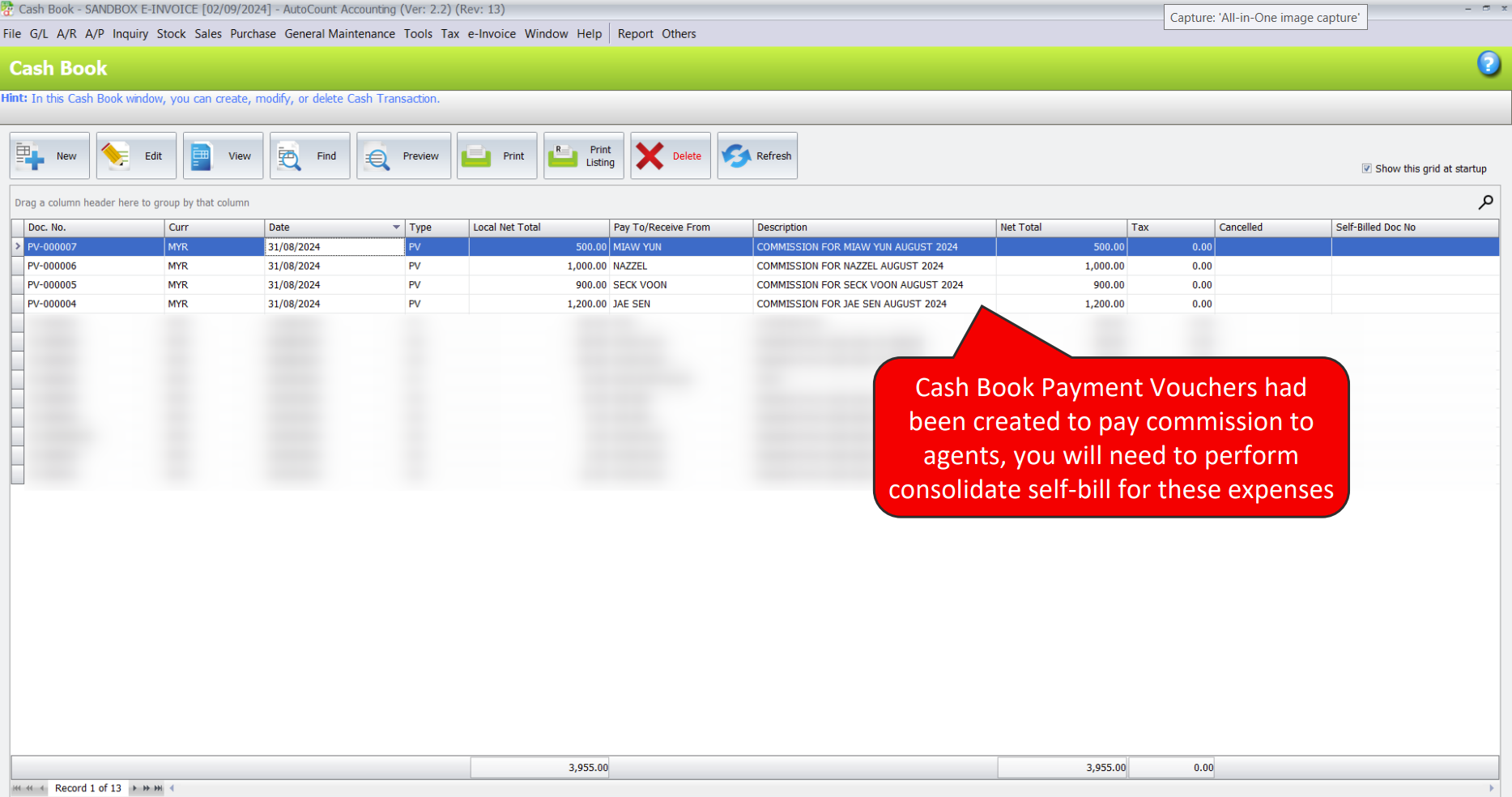Select the PV-000005 document row
Viewport: 1512px width, 797px height.
[53, 285]
